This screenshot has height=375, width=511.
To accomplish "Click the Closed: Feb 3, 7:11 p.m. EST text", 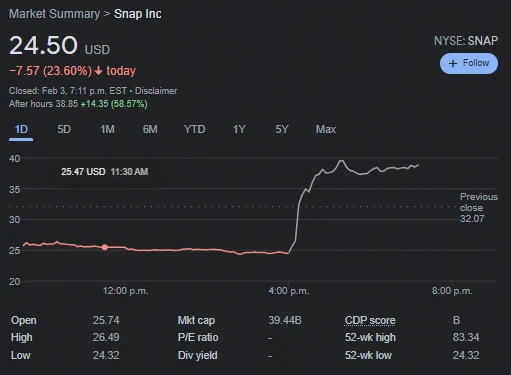I will [68, 91].
